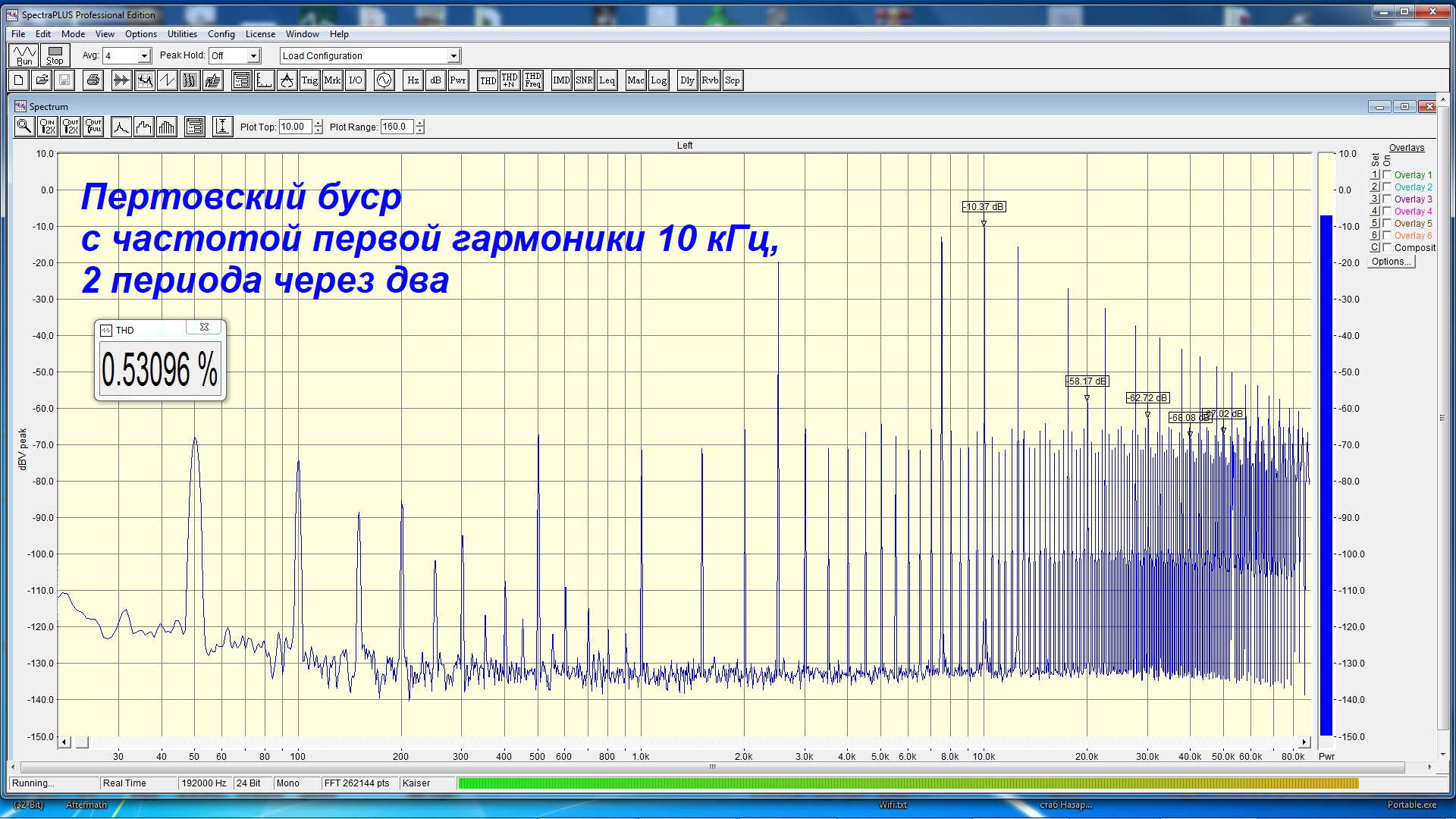
Task: Click the Run analyzer button
Action: click(x=24, y=55)
